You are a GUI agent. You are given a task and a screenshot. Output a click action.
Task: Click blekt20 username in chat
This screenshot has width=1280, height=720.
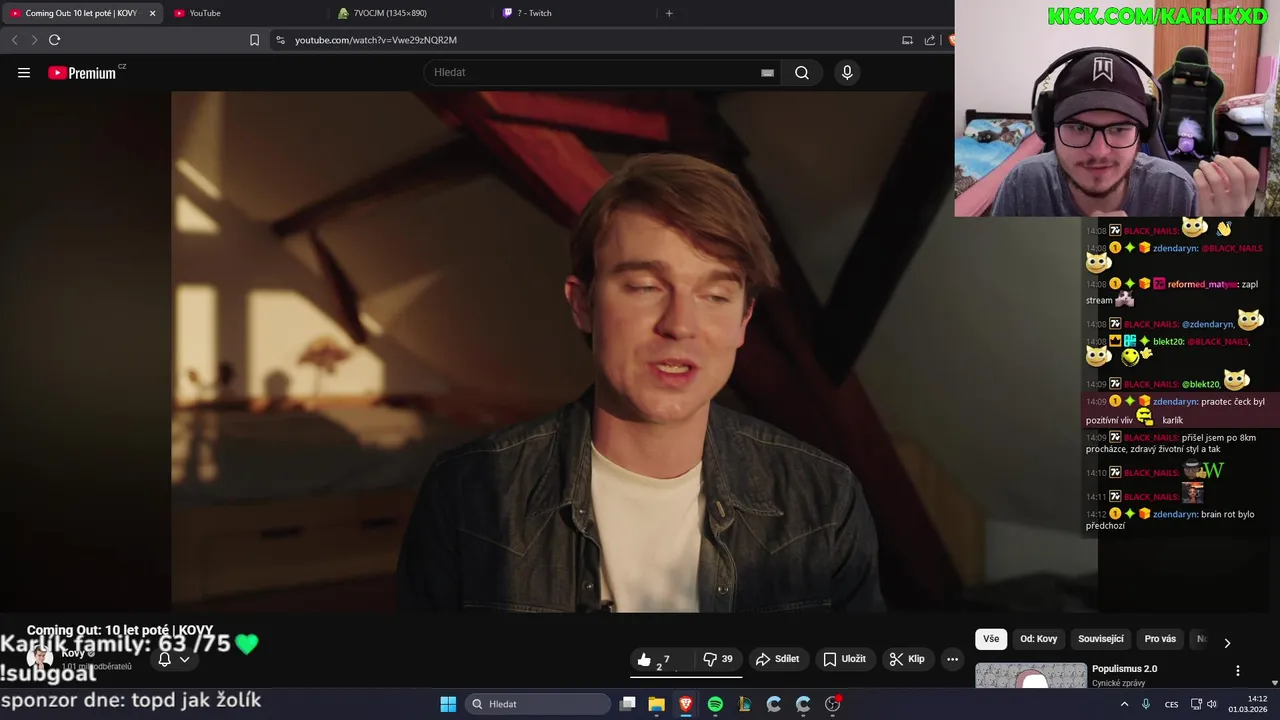click(x=1168, y=341)
